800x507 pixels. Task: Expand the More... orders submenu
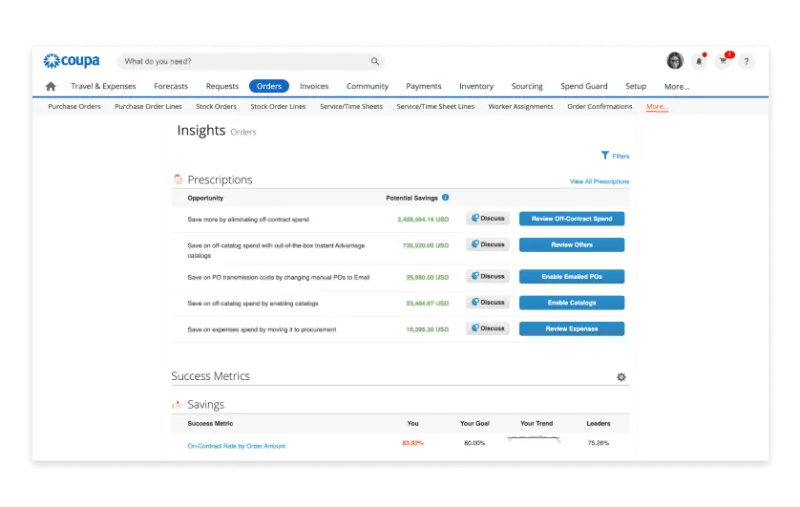point(657,107)
